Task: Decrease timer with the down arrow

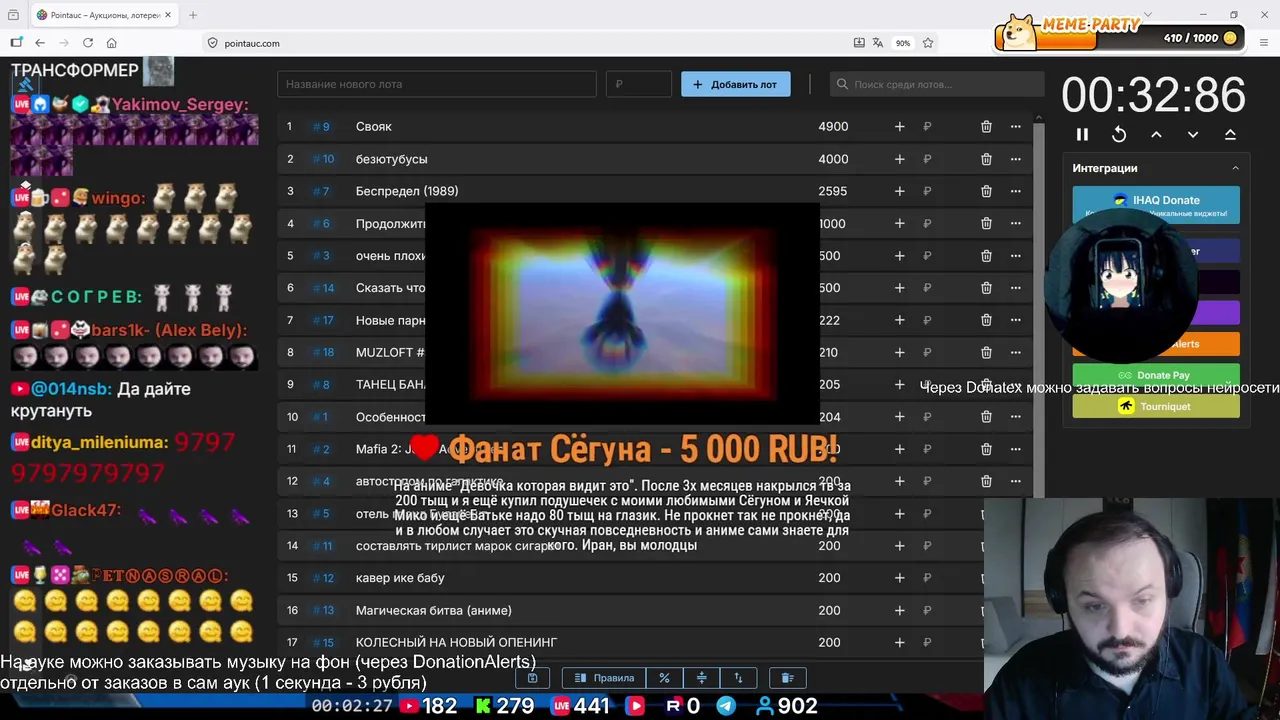Action: 1193,134
